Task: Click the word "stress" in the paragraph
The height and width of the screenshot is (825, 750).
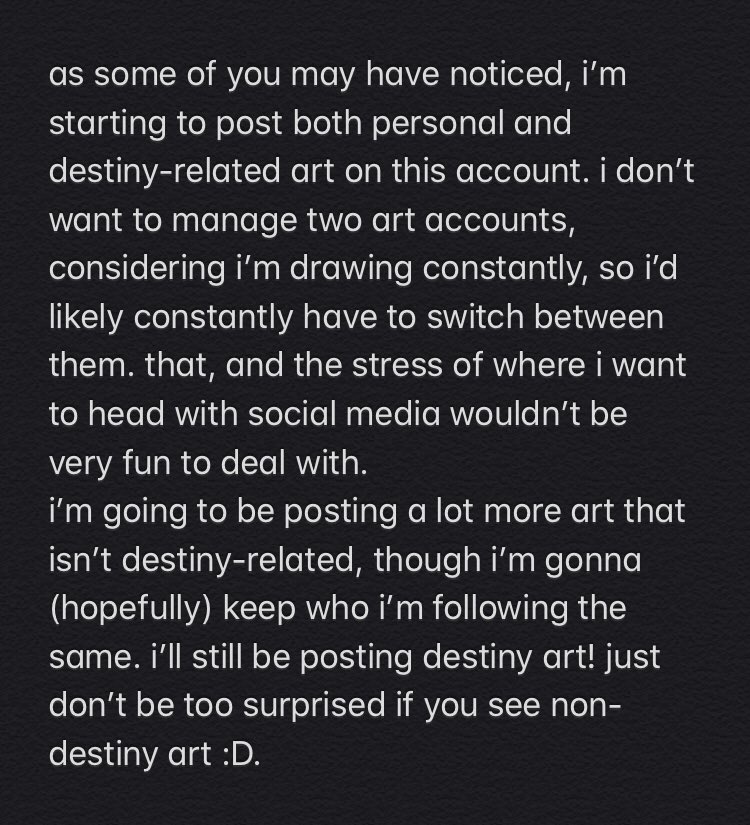Action: click(397, 366)
